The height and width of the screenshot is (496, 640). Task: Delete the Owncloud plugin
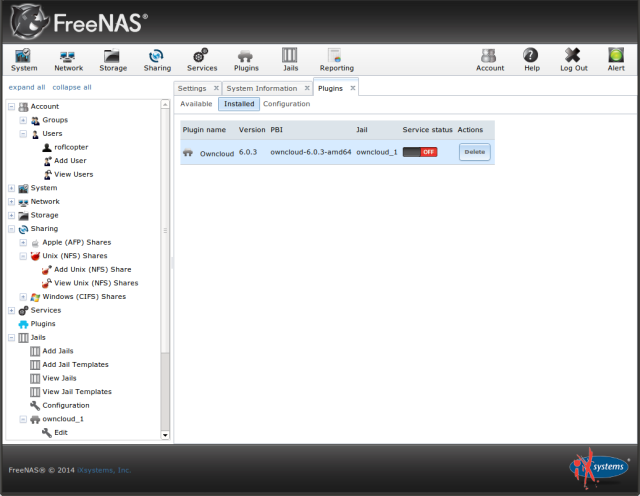(474, 152)
